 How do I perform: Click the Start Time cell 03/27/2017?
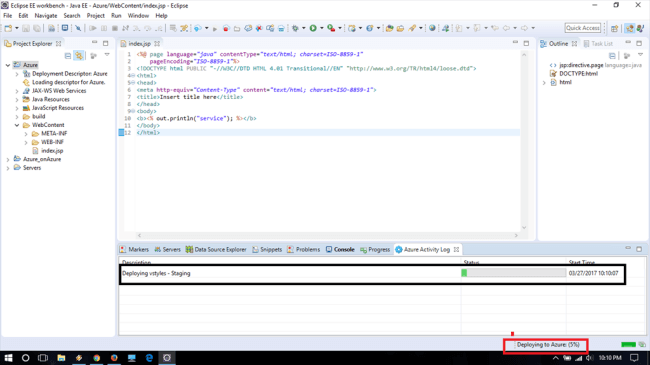pyautogui.click(x=593, y=273)
